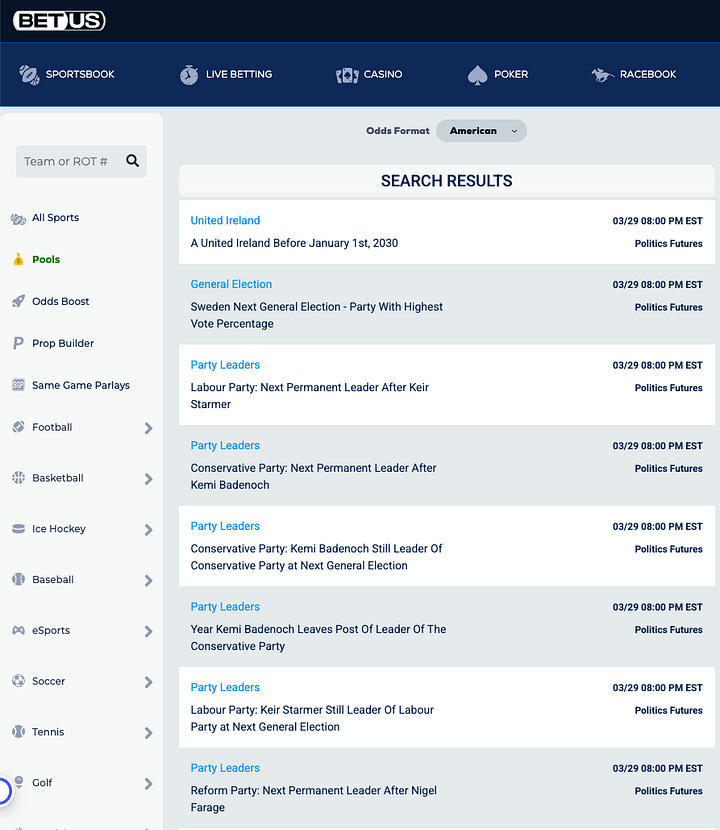Viewport: 720px width, 830px height.
Task: Expand the Golf chevron
Action: [148, 784]
